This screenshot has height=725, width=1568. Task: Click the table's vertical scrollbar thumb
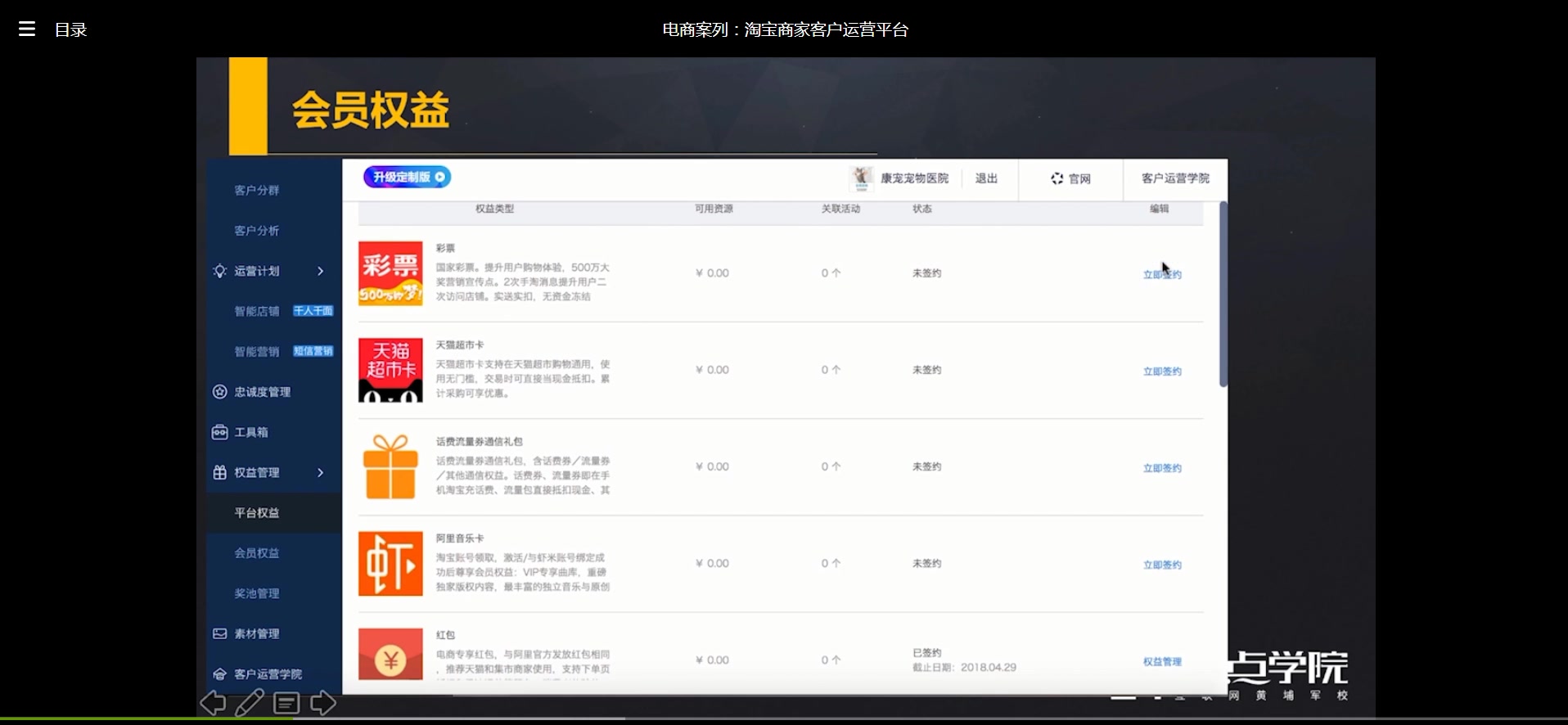coord(1223,295)
